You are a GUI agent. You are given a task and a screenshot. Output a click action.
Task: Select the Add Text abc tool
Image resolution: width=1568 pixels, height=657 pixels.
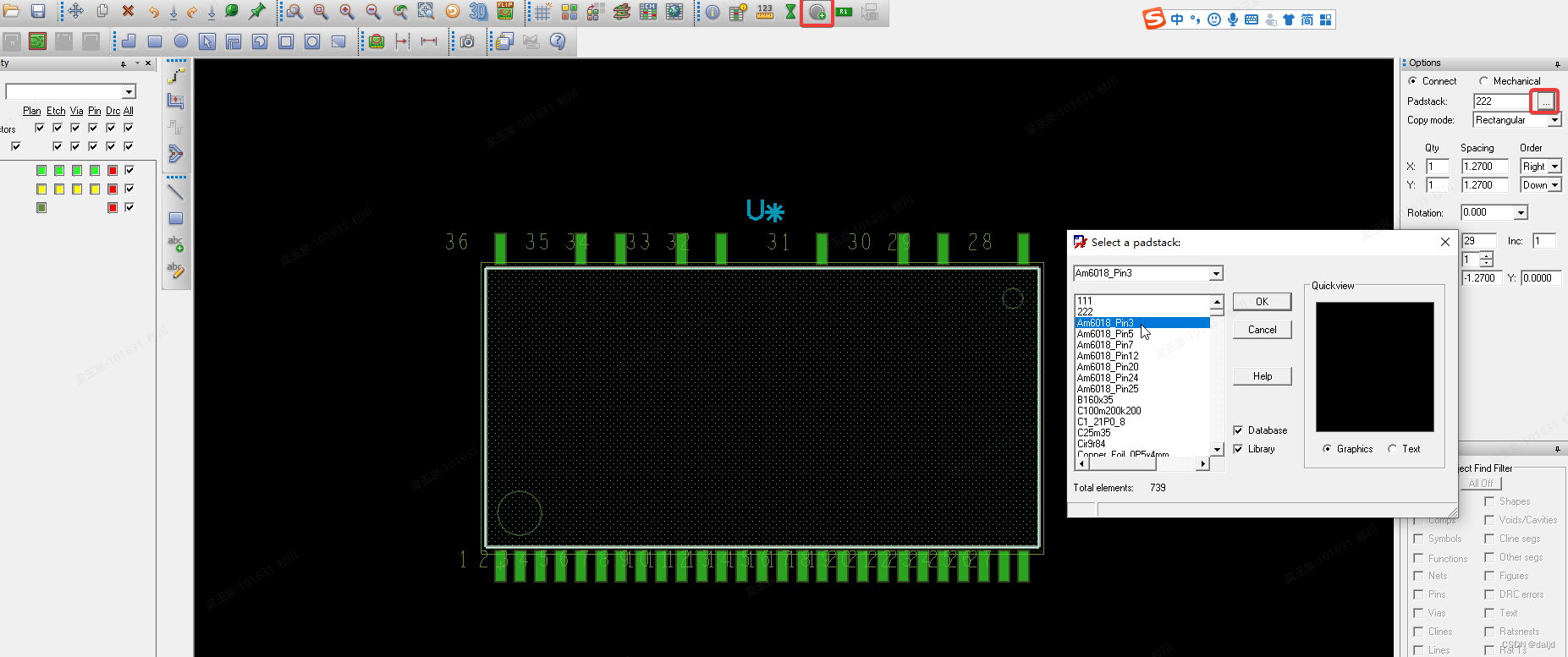tap(175, 244)
